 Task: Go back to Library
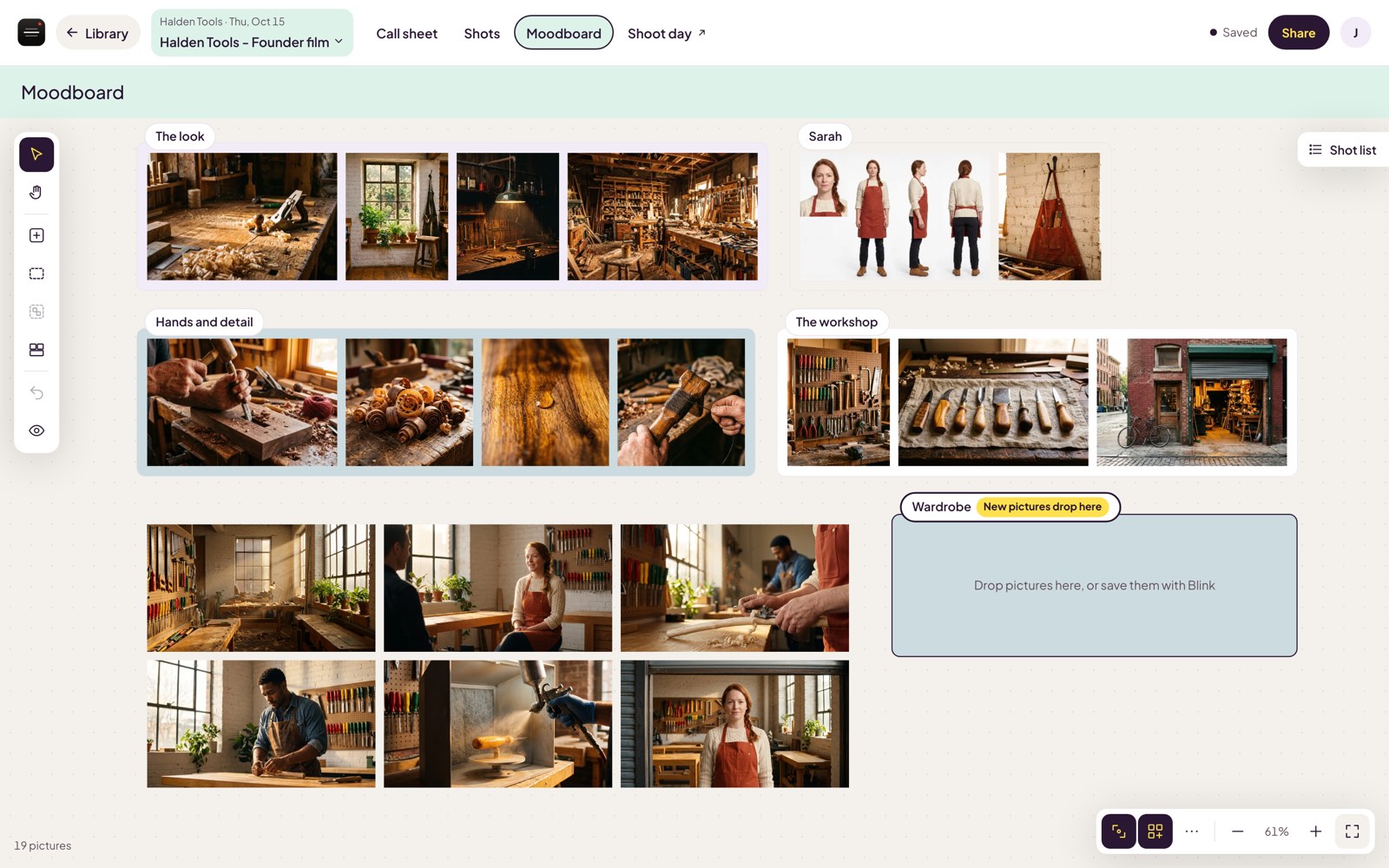click(98, 33)
